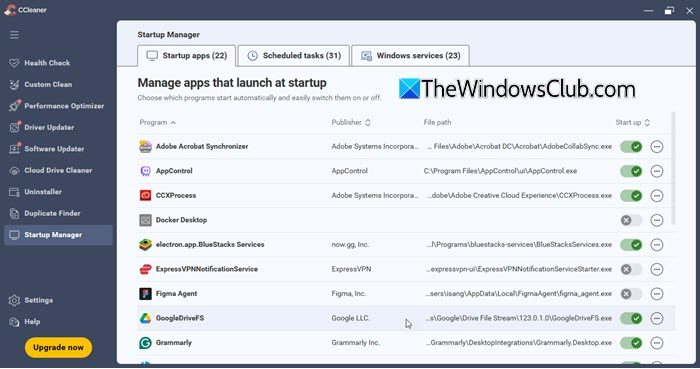Open more options for AppControl

pyautogui.click(x=657, y=171)
